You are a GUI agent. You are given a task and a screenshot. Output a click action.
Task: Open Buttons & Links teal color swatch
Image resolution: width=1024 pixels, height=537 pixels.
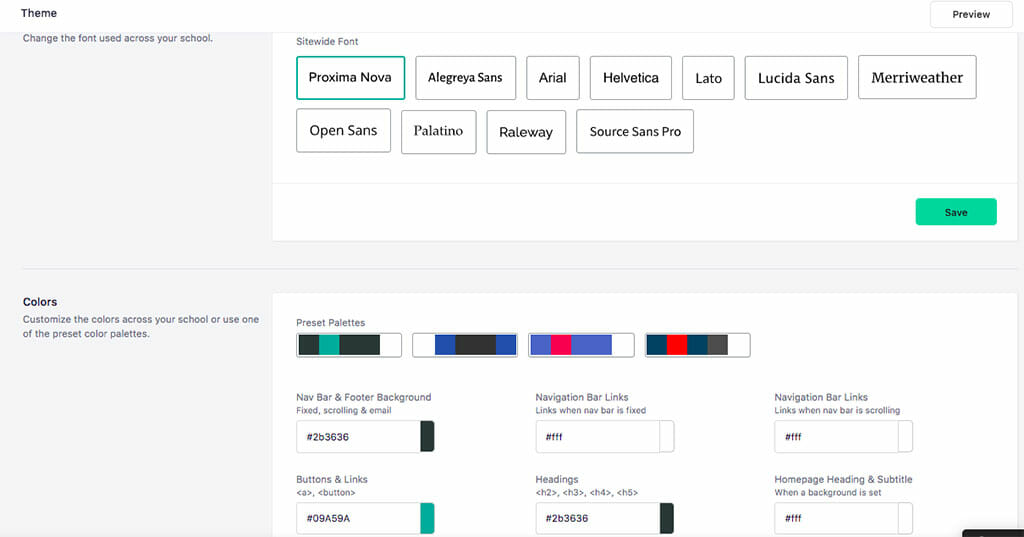(427, 518)
